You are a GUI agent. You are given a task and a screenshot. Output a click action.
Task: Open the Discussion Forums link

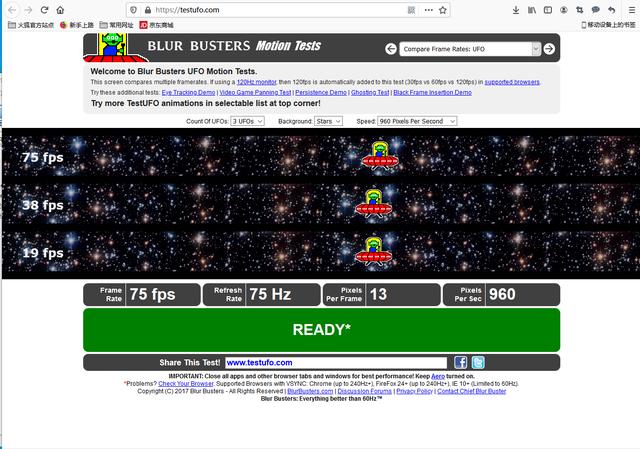point(364,391)
